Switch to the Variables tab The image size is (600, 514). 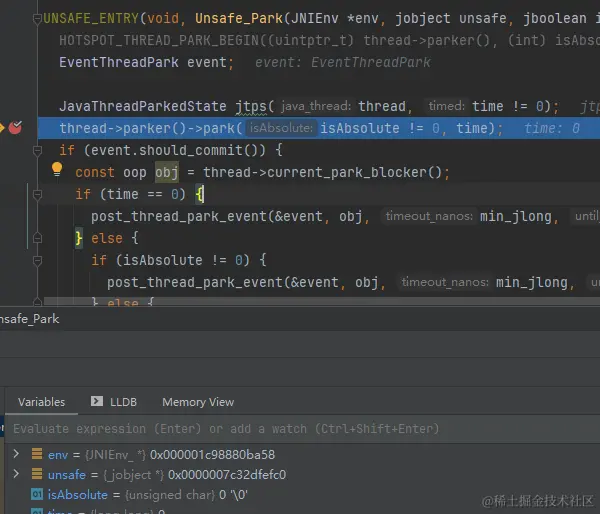[x=41, y=402]
